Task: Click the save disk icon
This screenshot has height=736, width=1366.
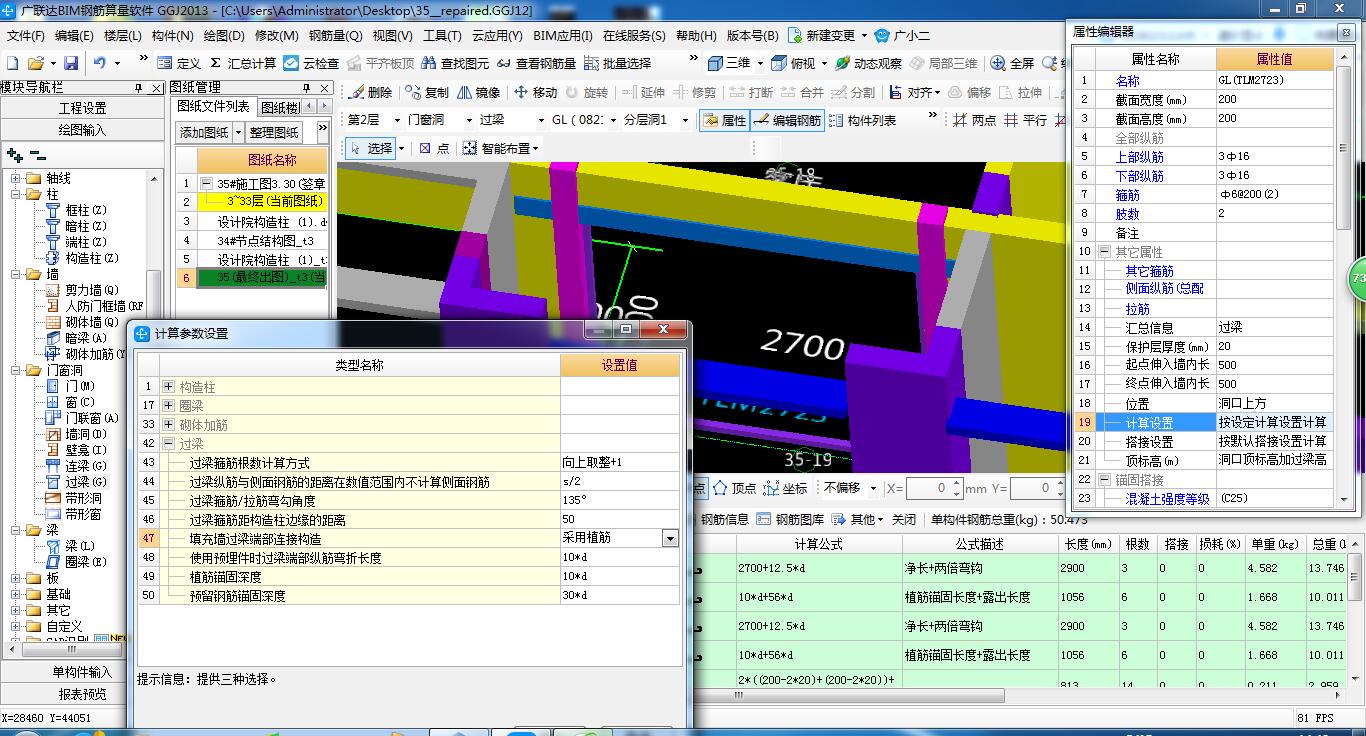Action: [69, 63]
